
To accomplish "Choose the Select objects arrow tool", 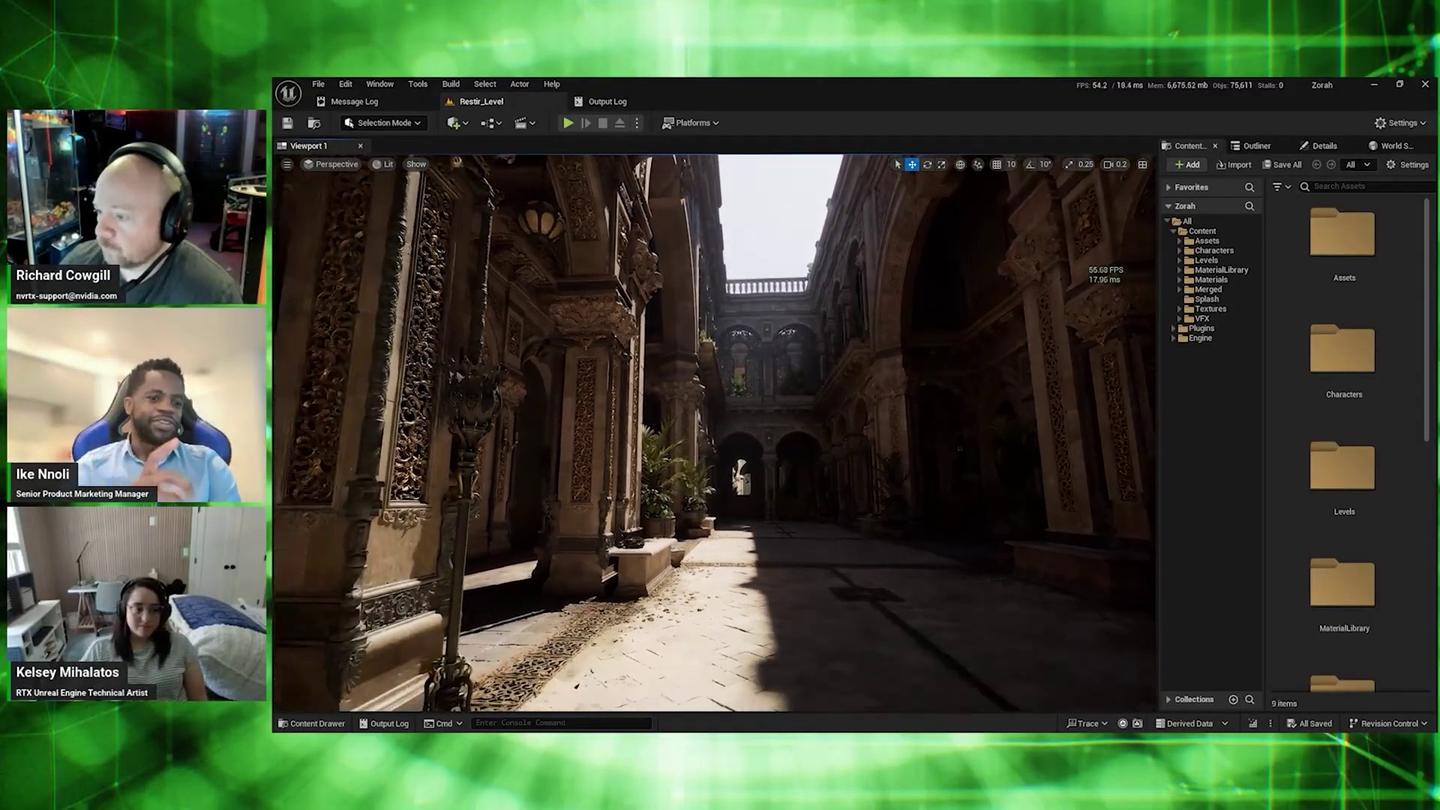I will 897,164.
